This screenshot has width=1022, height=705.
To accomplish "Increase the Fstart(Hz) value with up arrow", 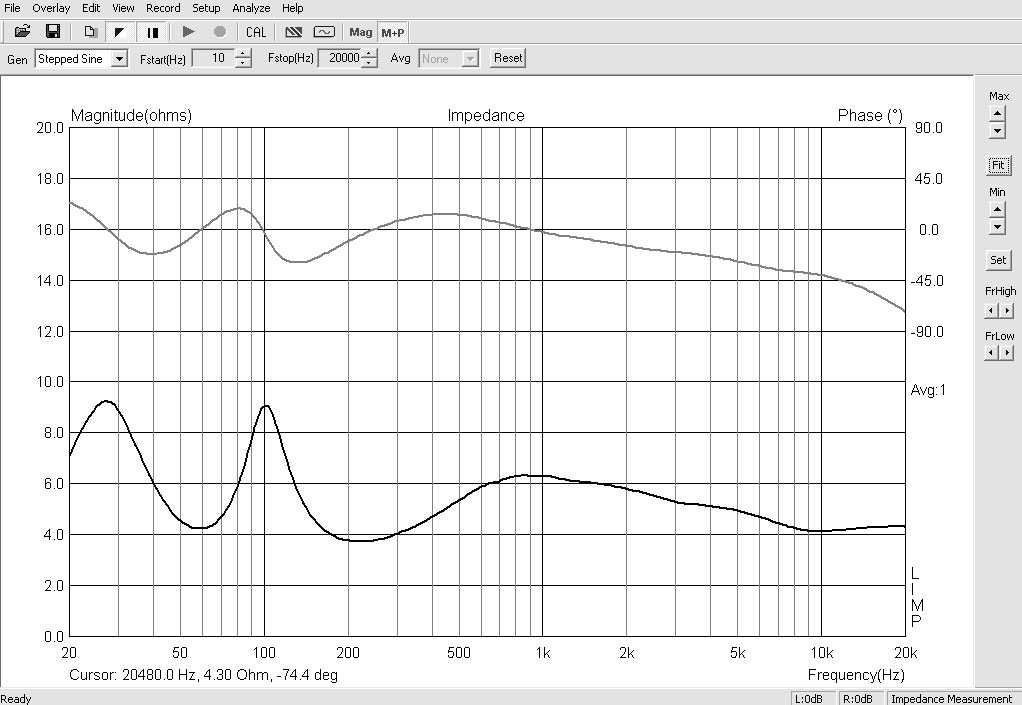I will click(x=243, y=54).
